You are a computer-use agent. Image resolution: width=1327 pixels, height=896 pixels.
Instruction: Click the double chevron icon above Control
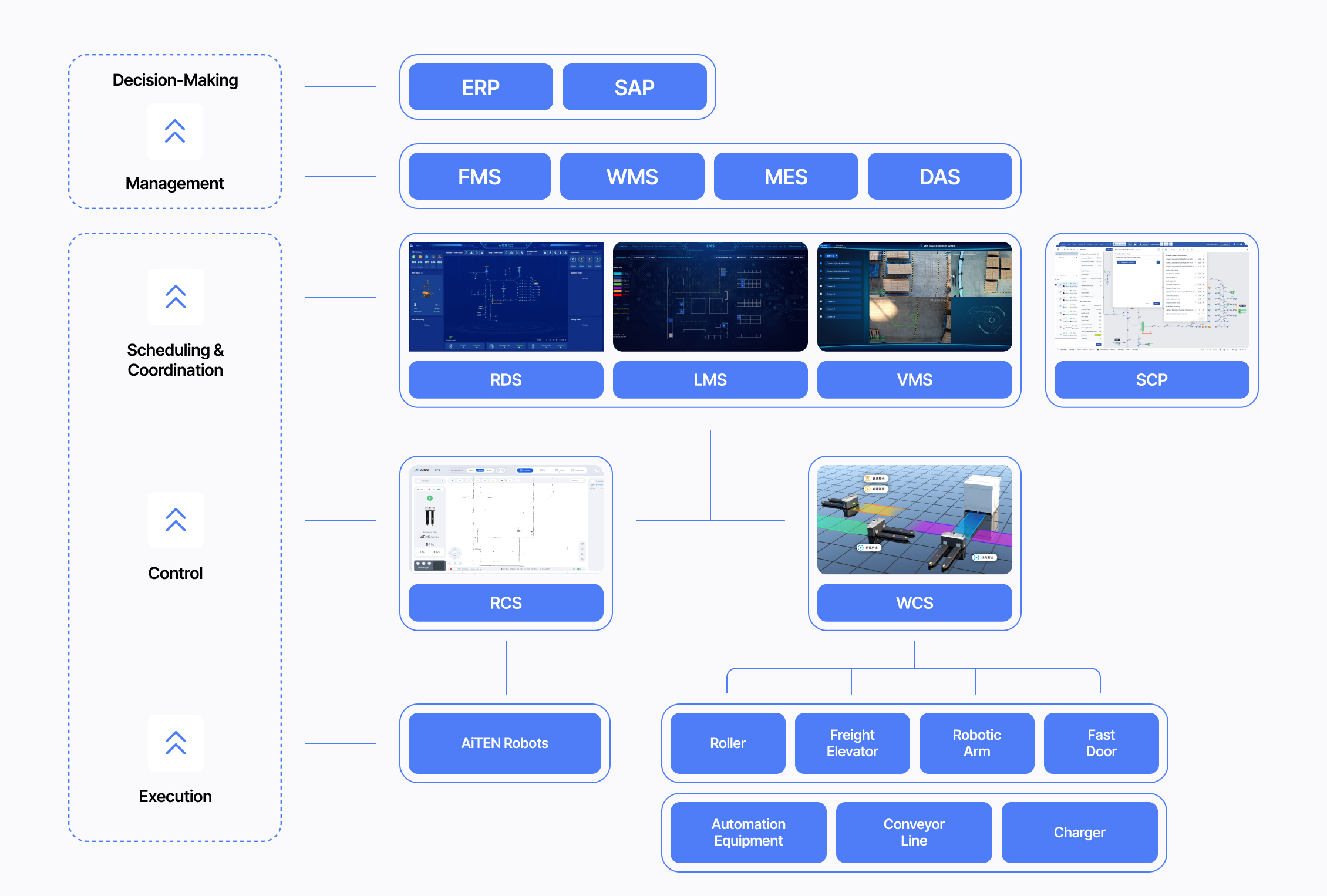[x=175, y=520]
